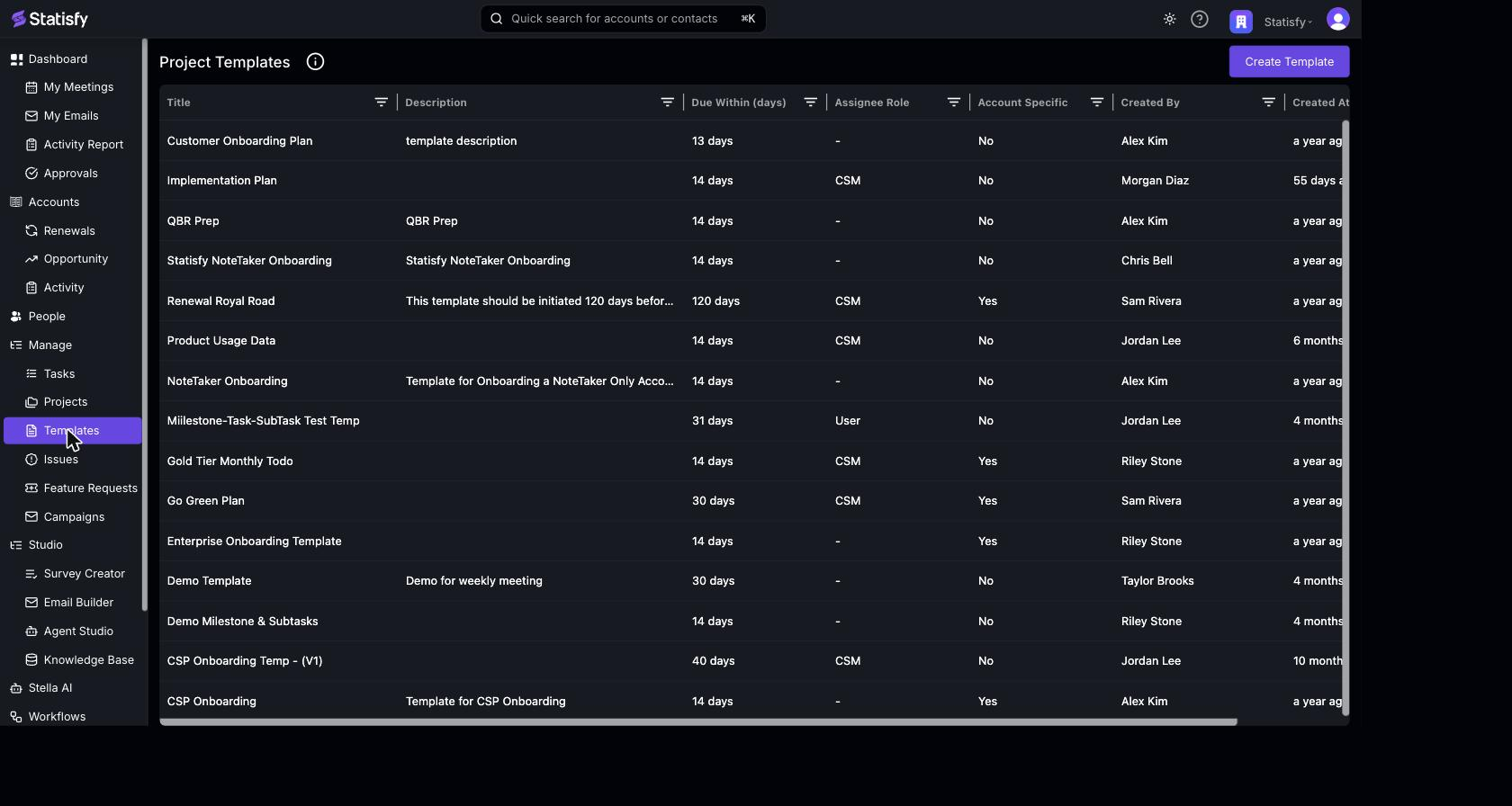
Task: Click 'Template for CSP Onboarding' description
Action: point(485,702)
